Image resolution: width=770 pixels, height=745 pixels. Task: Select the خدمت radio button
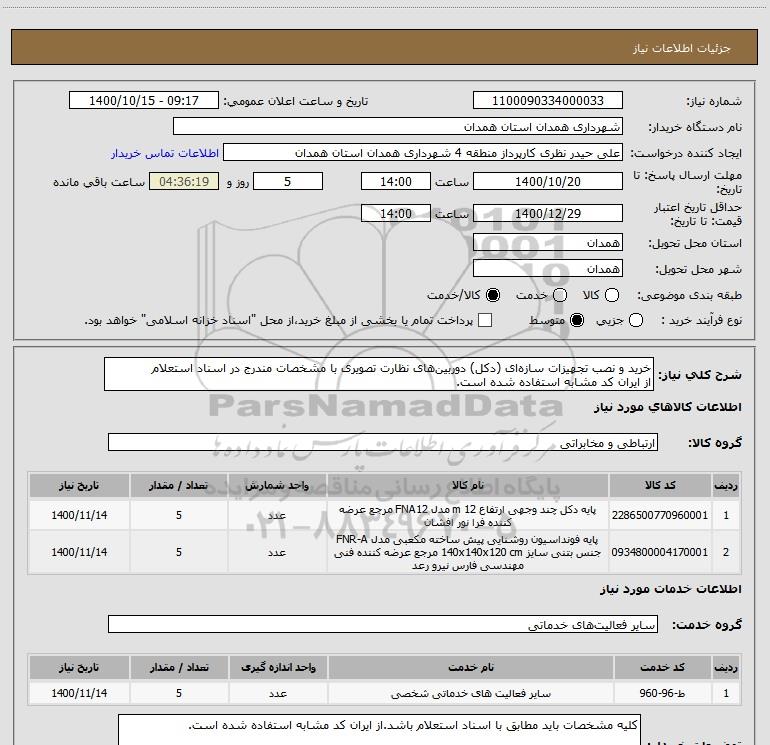point(560,295)
